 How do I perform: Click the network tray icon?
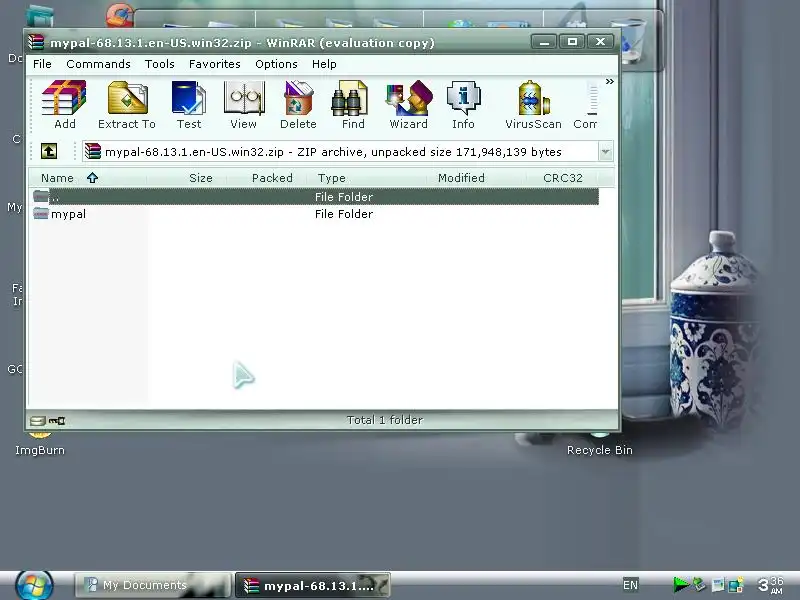[x=735, y=585]
